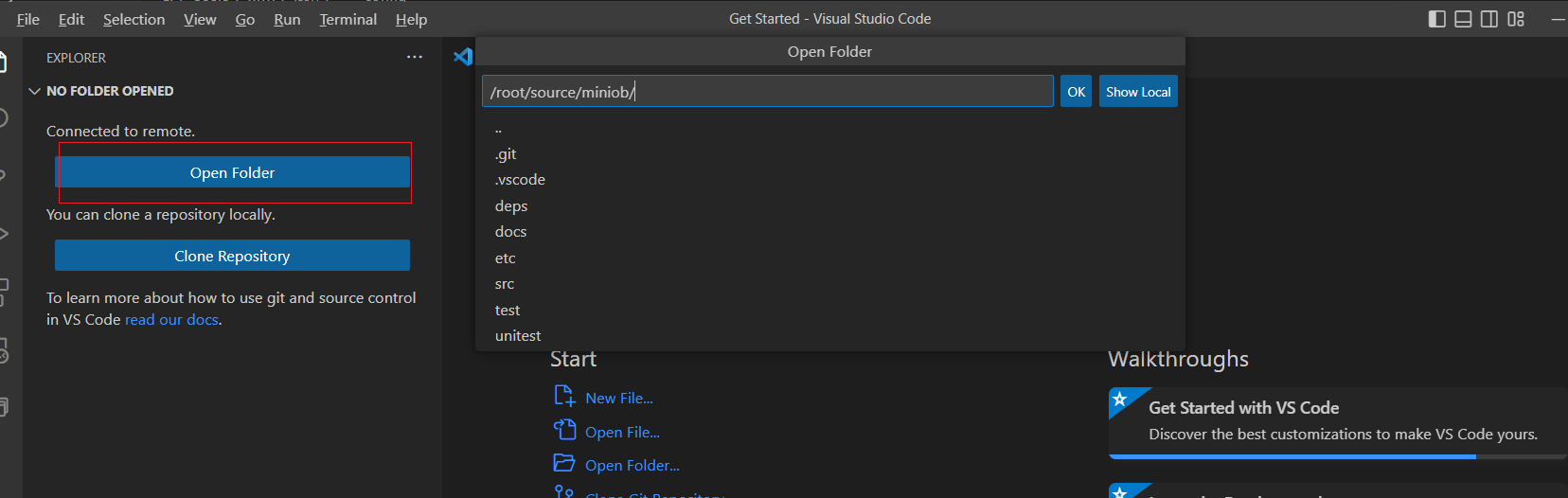Screen dimensions: 1568x498
Task: Toggle the primary side bar layout icon
Action: coord(1436,19)
